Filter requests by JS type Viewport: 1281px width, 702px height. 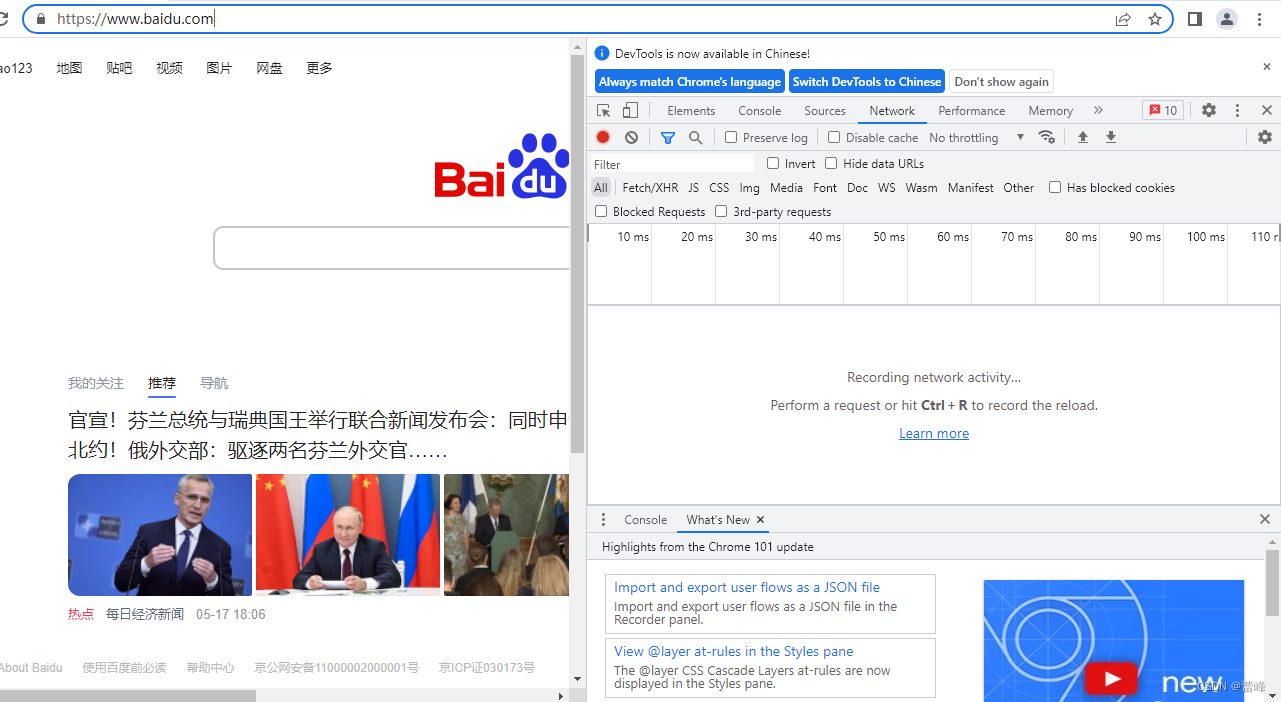click(693, 188)
